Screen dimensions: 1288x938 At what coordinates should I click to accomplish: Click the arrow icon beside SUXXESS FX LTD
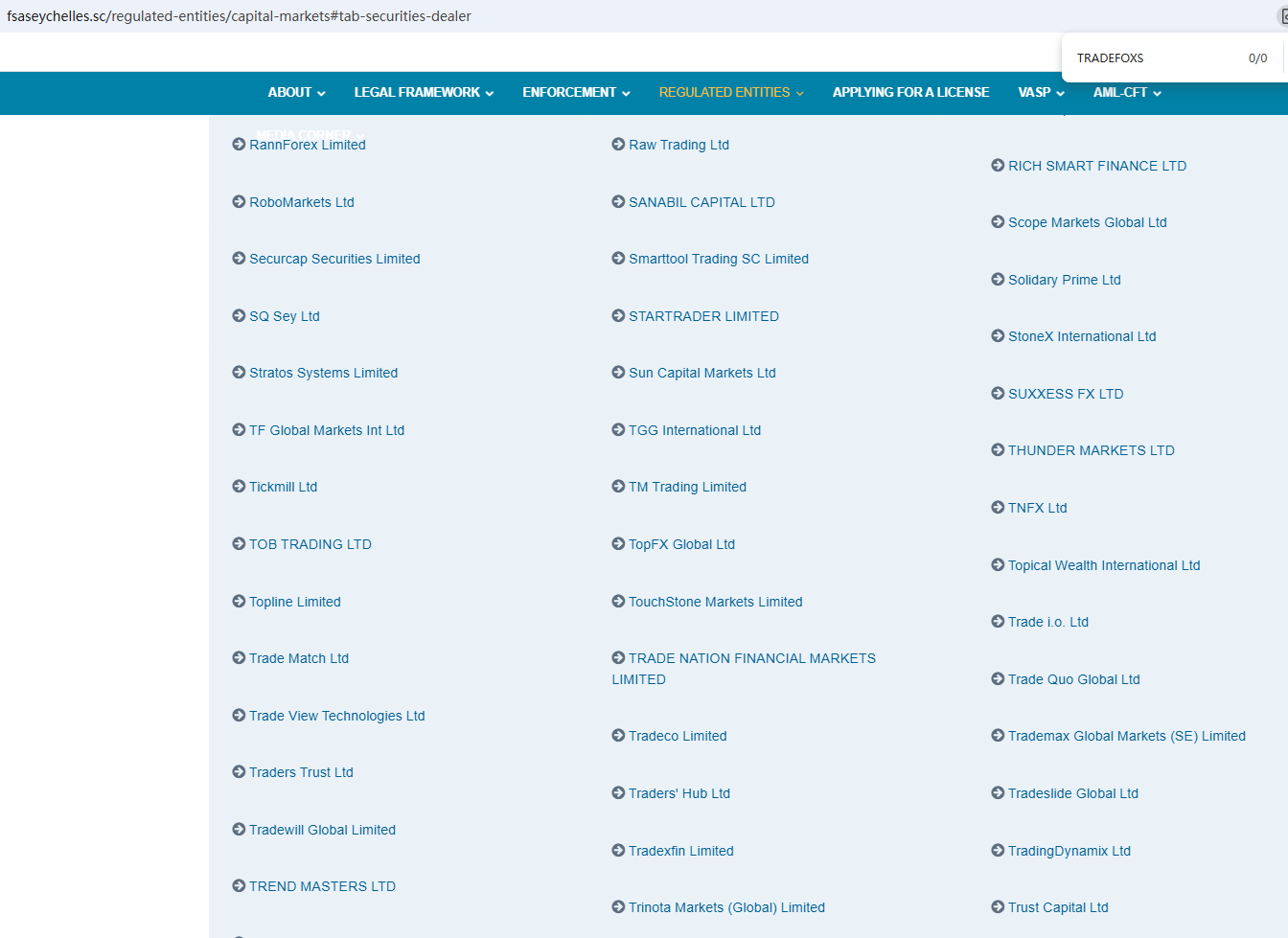pos(998,394)
